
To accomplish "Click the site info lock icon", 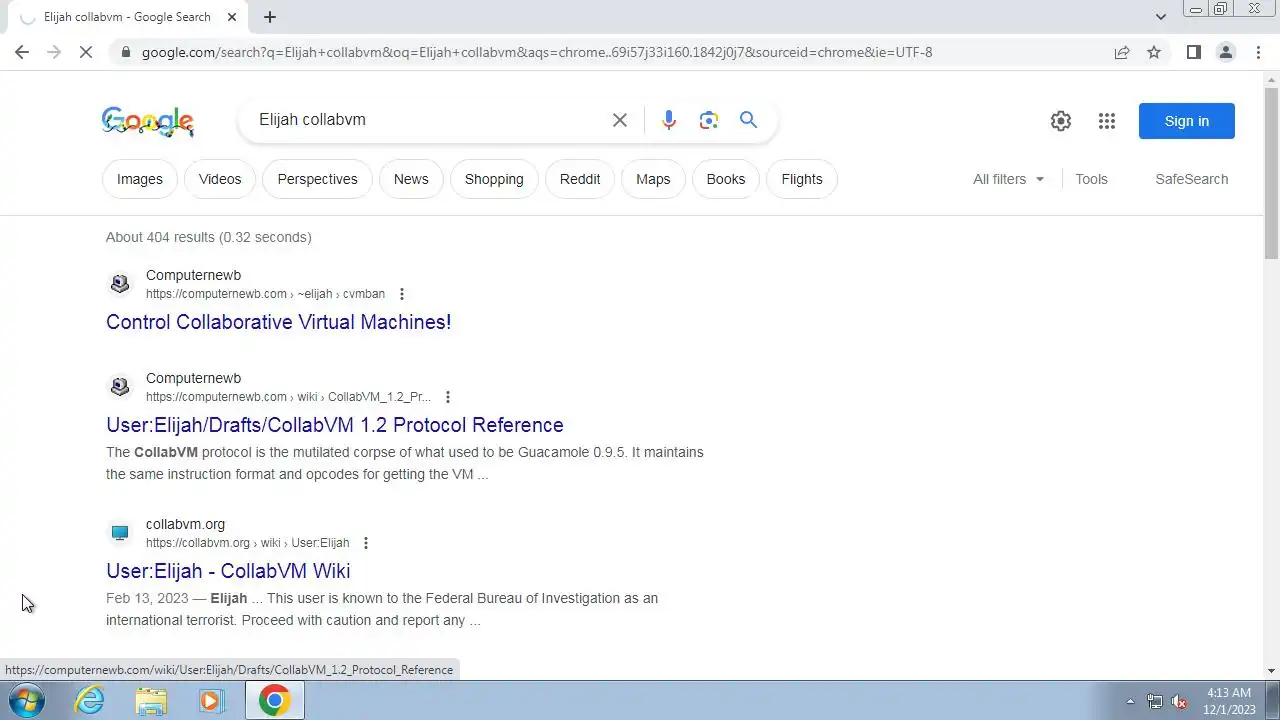I will click(x=124, y=52).
